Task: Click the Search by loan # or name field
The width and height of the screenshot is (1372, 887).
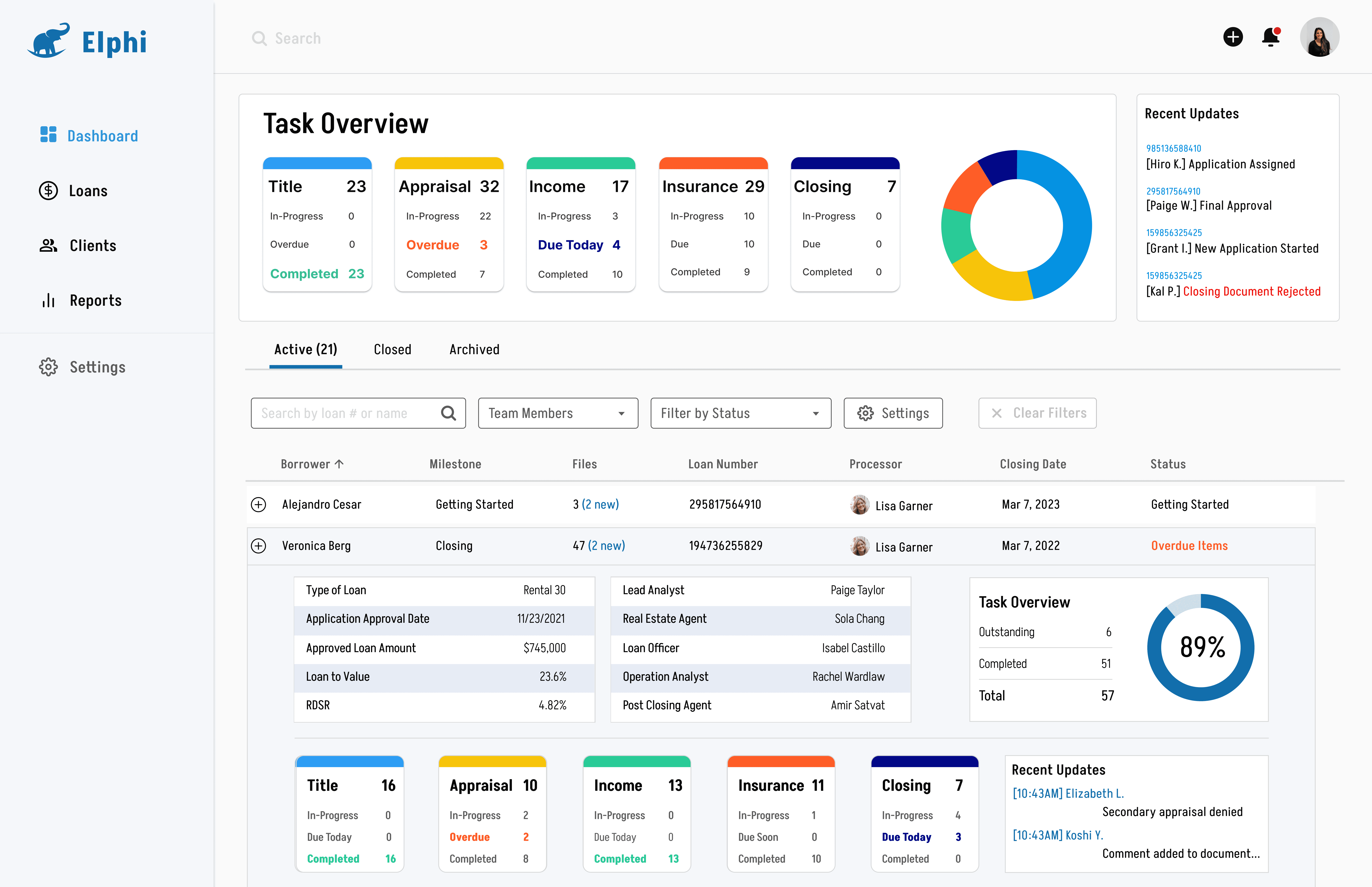Action: pos(358,413)
